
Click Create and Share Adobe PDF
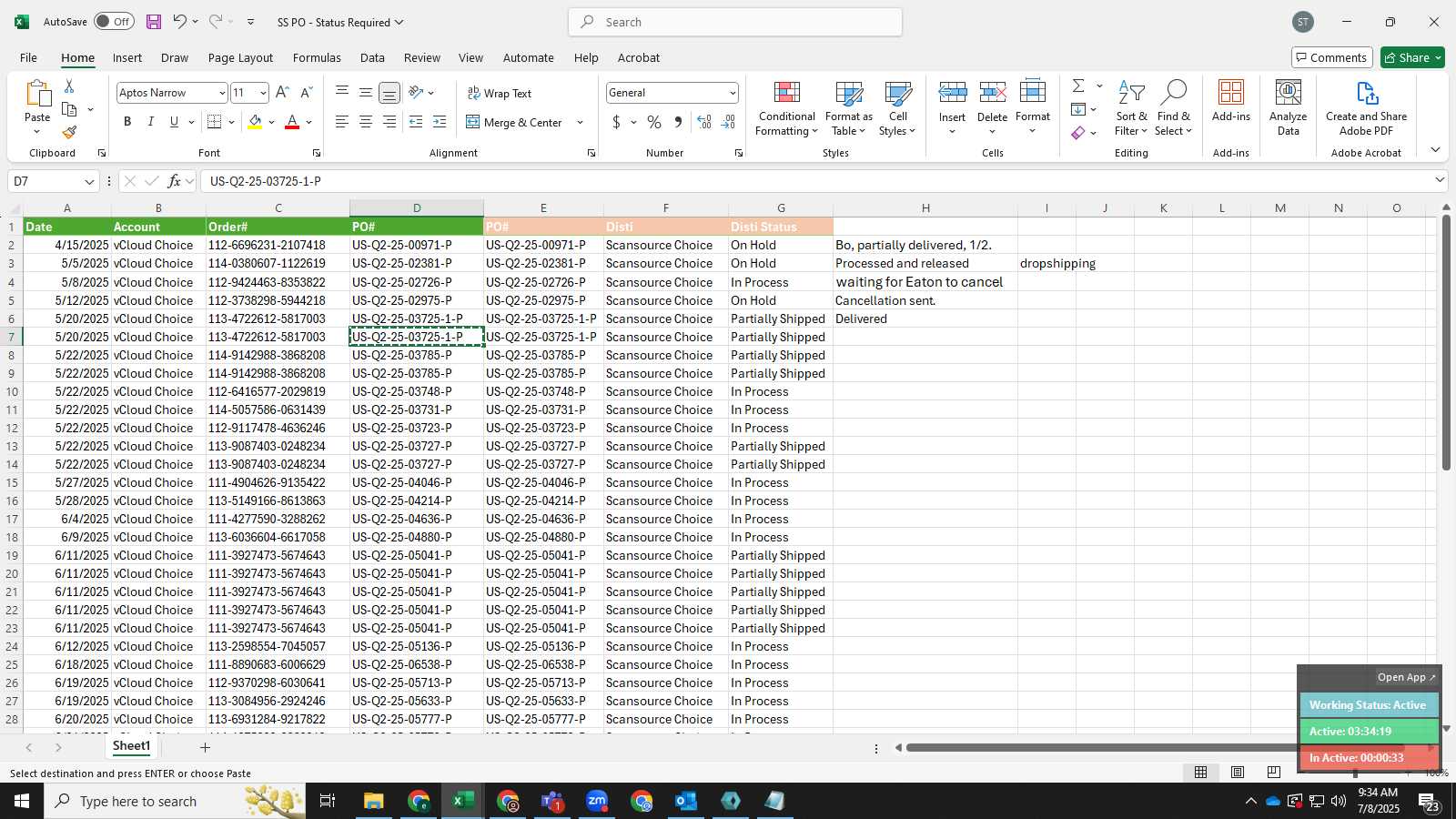(1366, 108)
